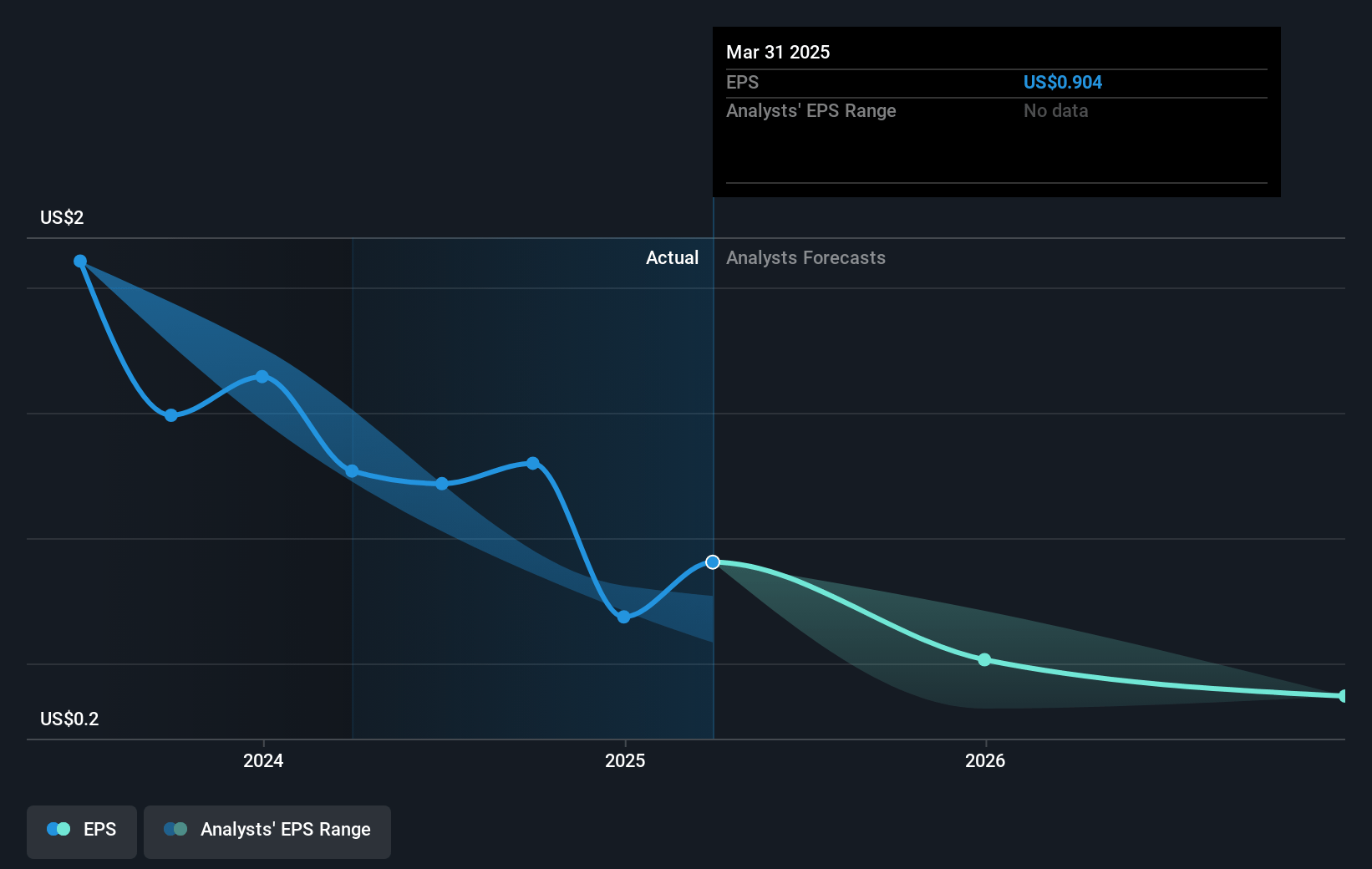Click the 'Analysts Forecasts' label
Screen dimensions: 1372x869
(x=805, y=257)
